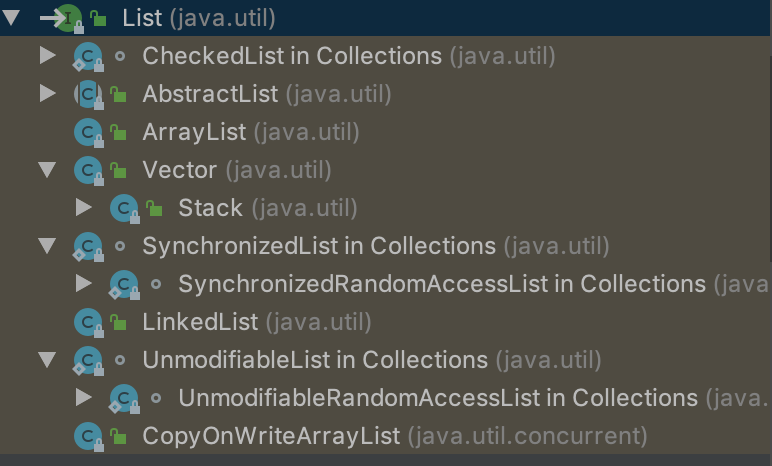Select ArrayList (java.util) in hierarchy
The height and width of the screenshot is (466, 772).
[250, 132]
